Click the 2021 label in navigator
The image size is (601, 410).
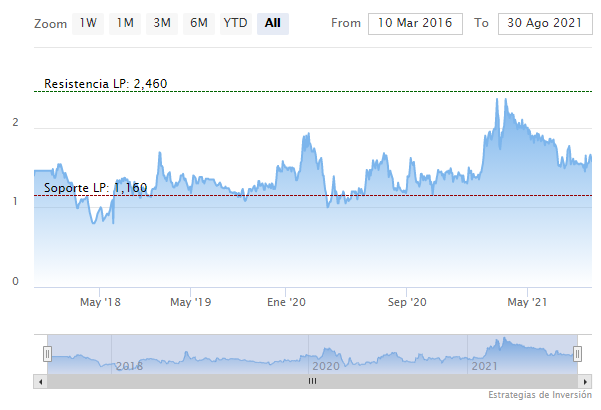pos(484,366)
